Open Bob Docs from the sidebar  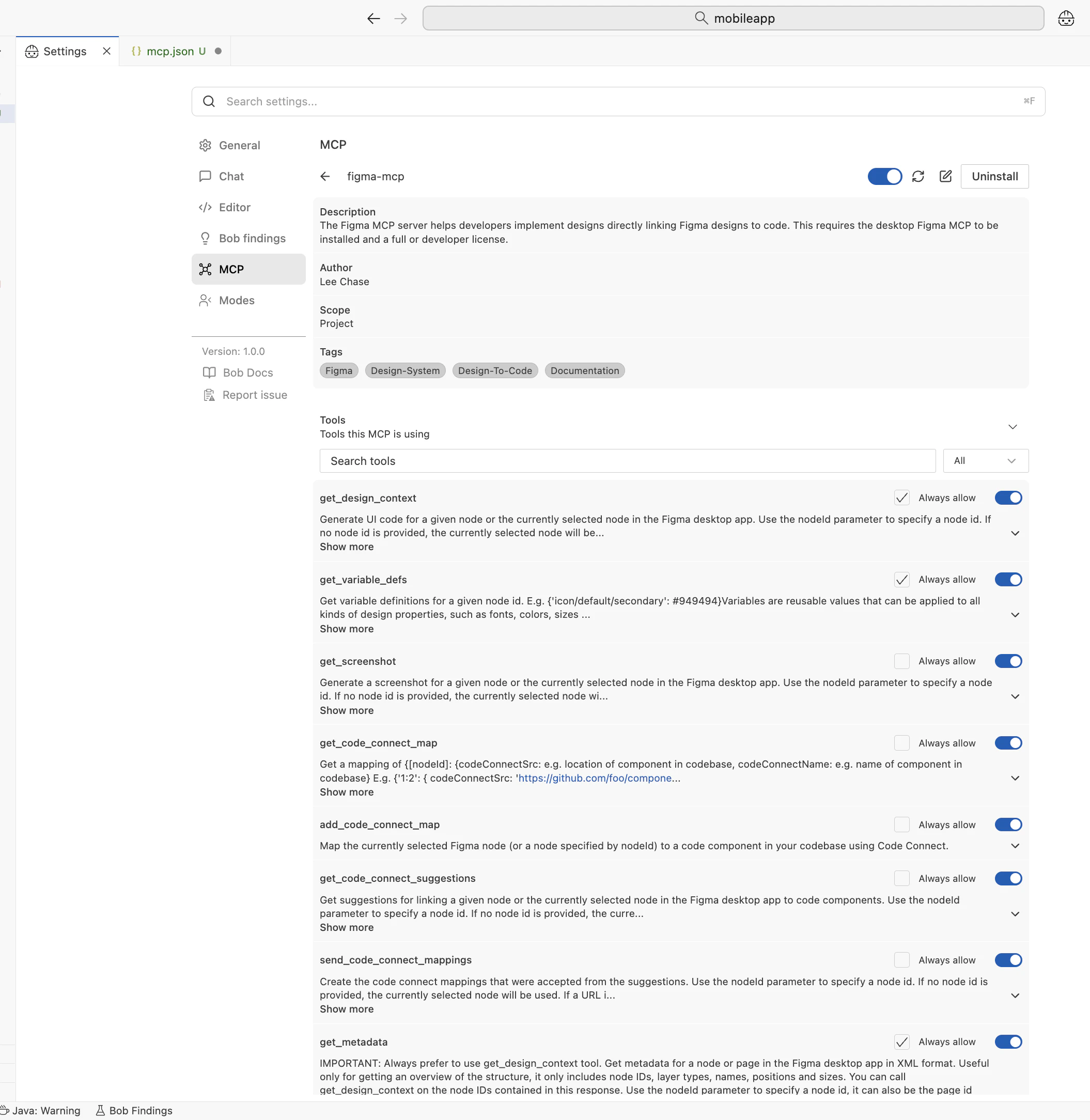[x=247, y=372]
